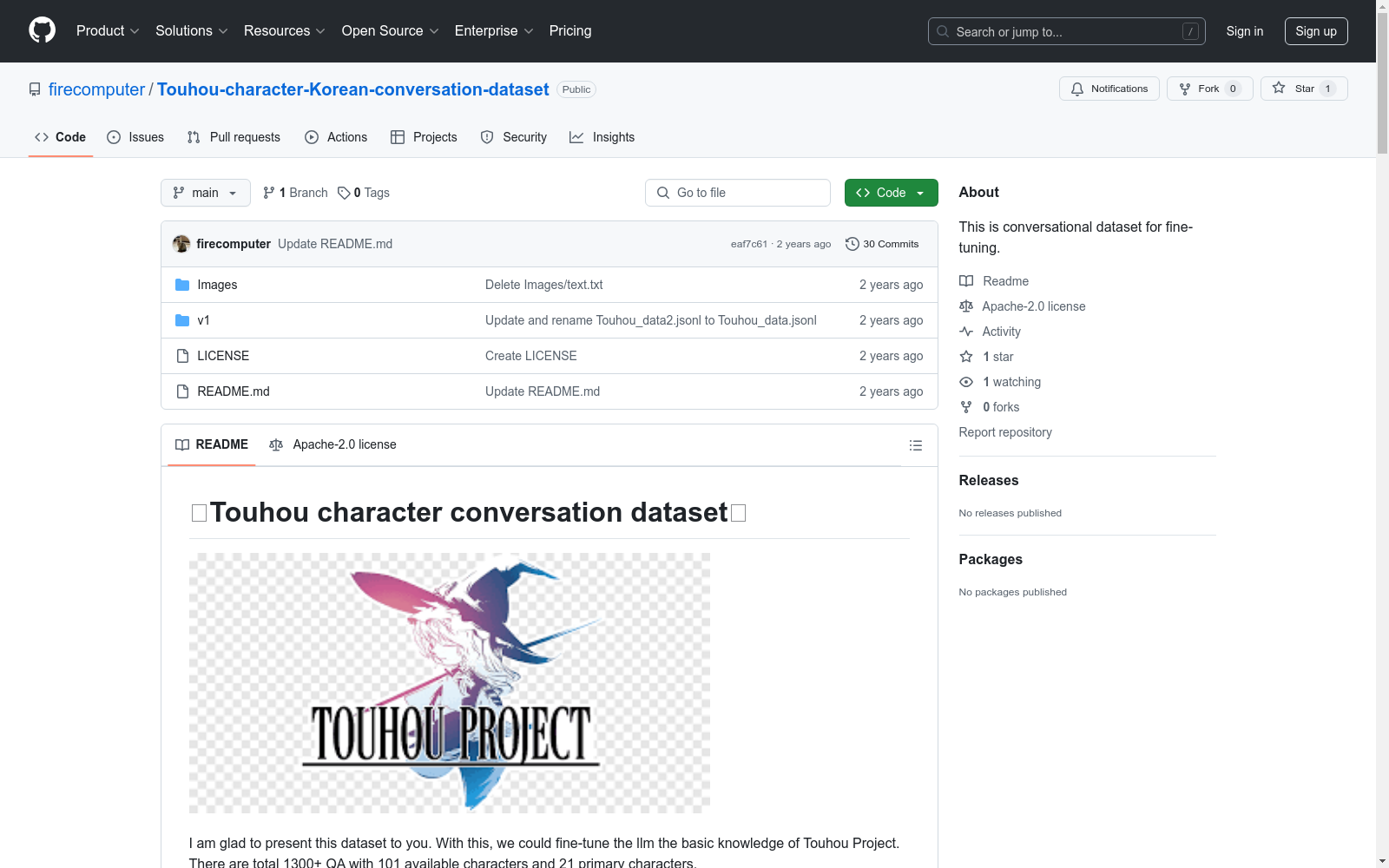
Task: Click the 0 Tags link
Action: tap(364, 193)
